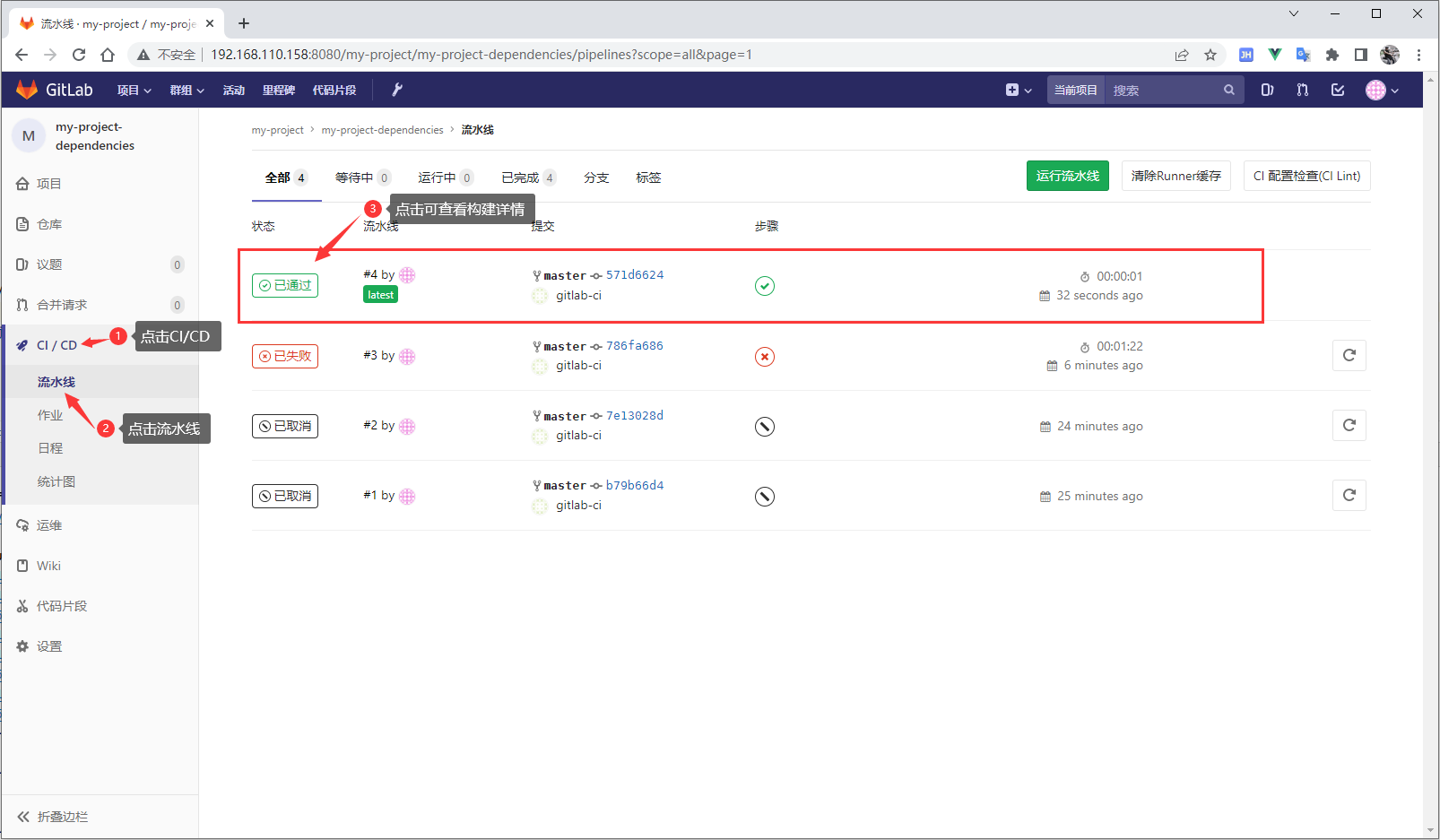Viewport: 1440px width, 840px height.
Task: Click the 已通过 status badge of pipeline #4
Action: coord(285,285)
